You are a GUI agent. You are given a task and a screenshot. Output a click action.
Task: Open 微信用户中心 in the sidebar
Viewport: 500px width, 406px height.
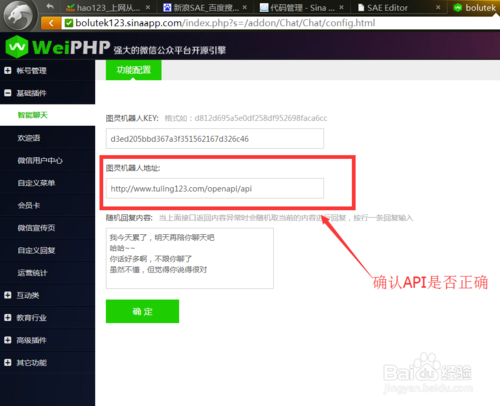click(47, 161)
